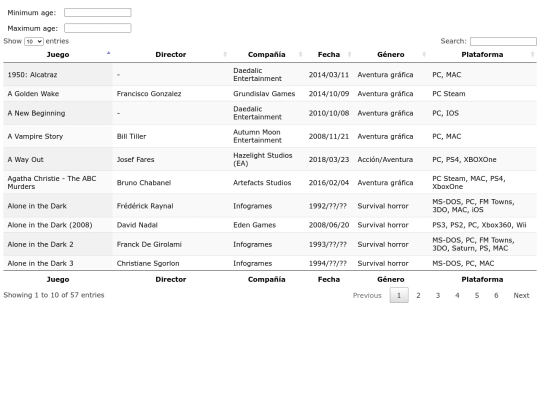
Task: Click date 2014/03/11 cell
Action: (329, 74)
